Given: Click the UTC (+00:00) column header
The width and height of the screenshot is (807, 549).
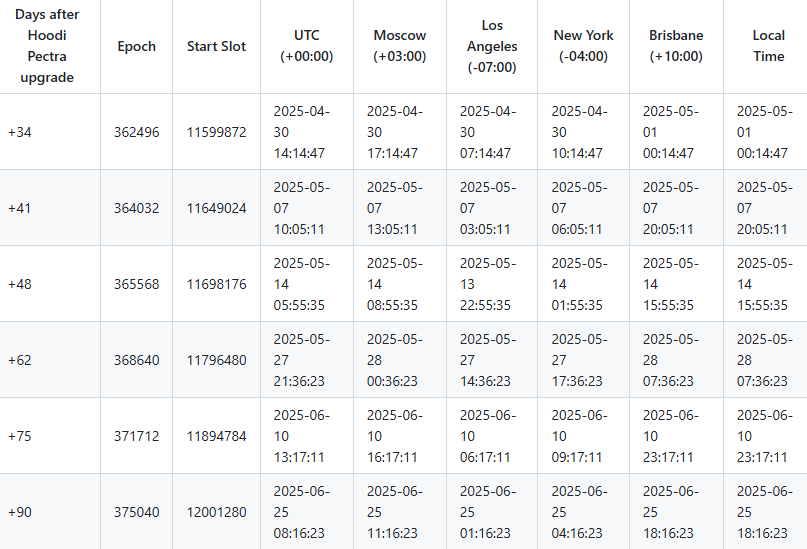Looking at the screenshot, I should [x=306, y=46].
